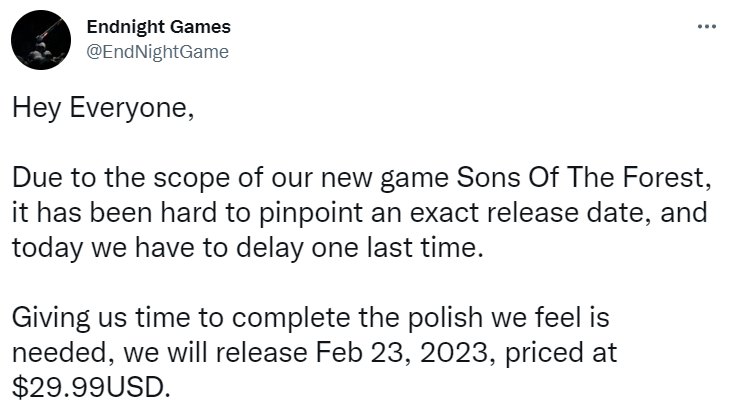Click the phrase 'priced at'
This screenshot has width=731, height=408.
[x=561, y=353]
